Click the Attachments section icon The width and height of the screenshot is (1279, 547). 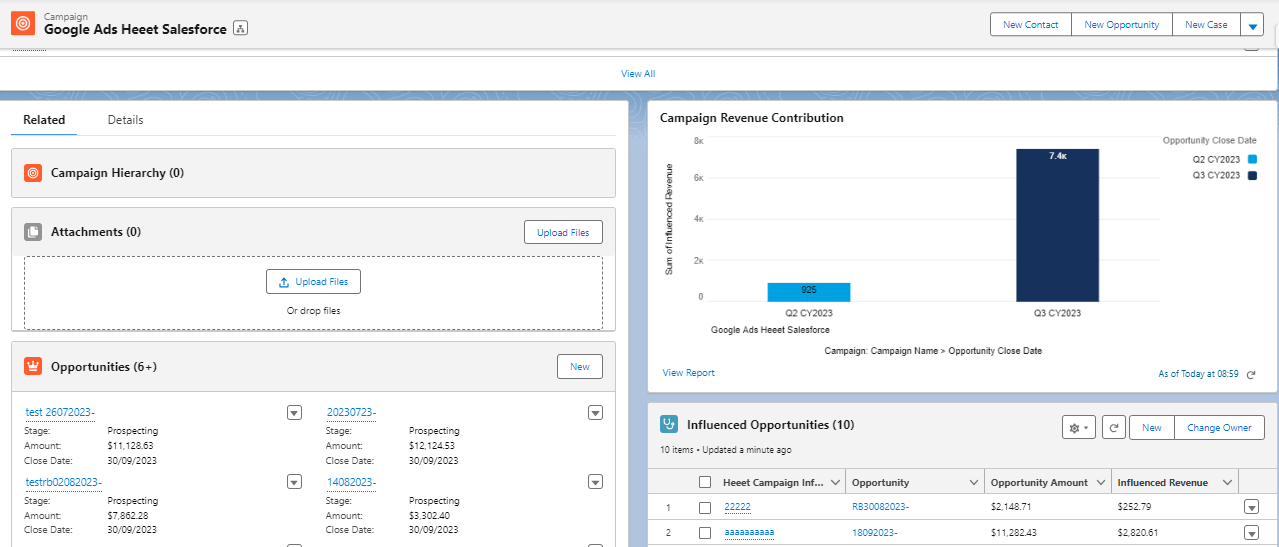coord(33,232)
